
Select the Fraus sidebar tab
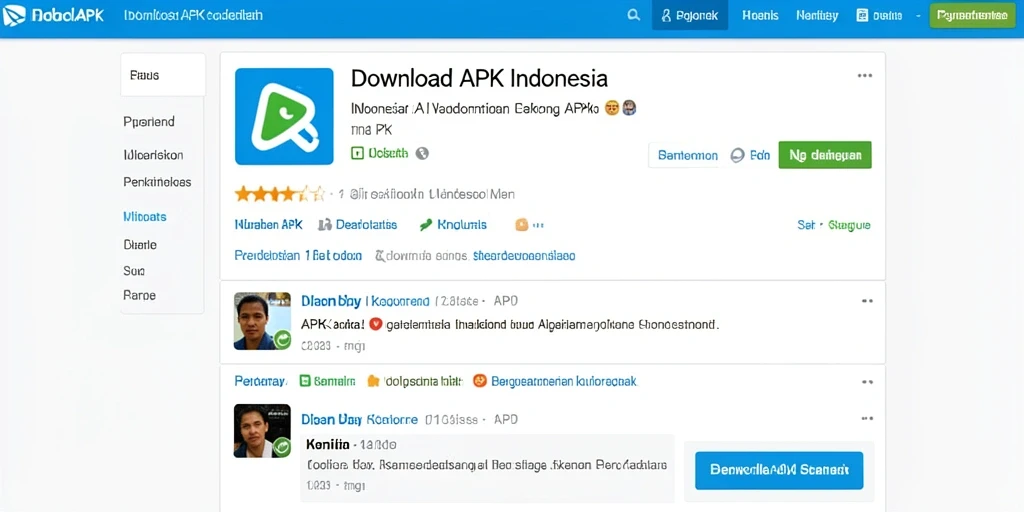pyautogui.click(x=163, y=75)
